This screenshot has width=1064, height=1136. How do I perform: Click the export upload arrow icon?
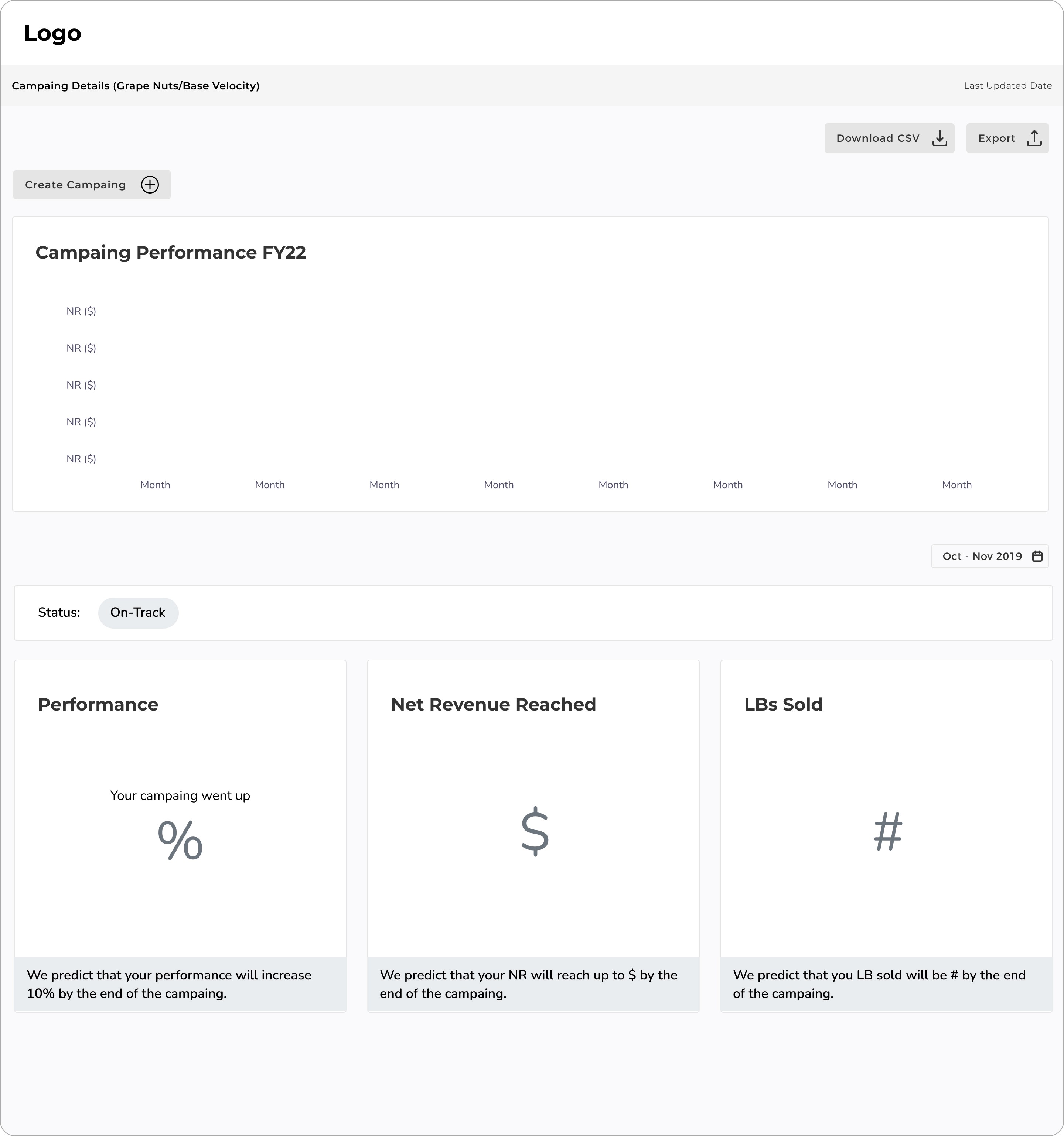(1034, 138)
